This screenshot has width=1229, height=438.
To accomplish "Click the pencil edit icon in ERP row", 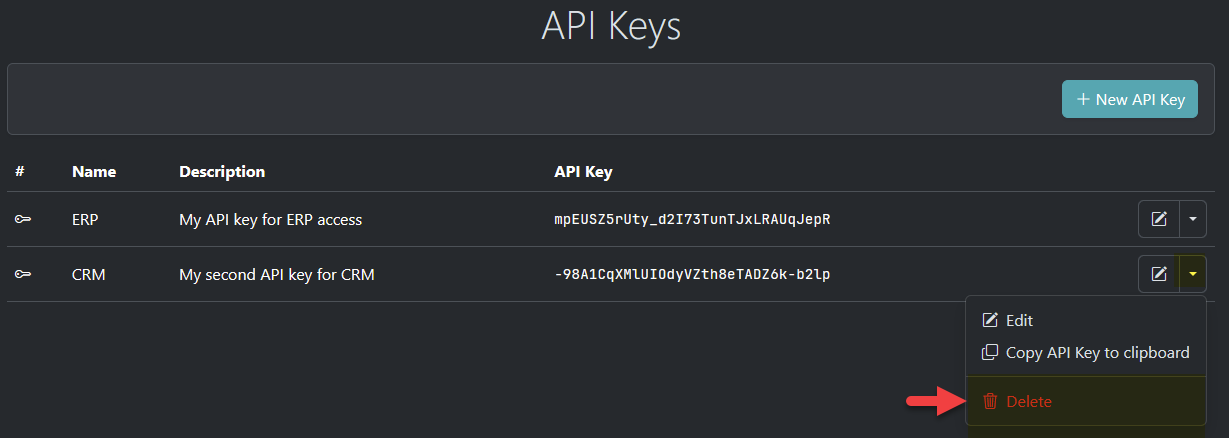I will [x=1159, y=219].
